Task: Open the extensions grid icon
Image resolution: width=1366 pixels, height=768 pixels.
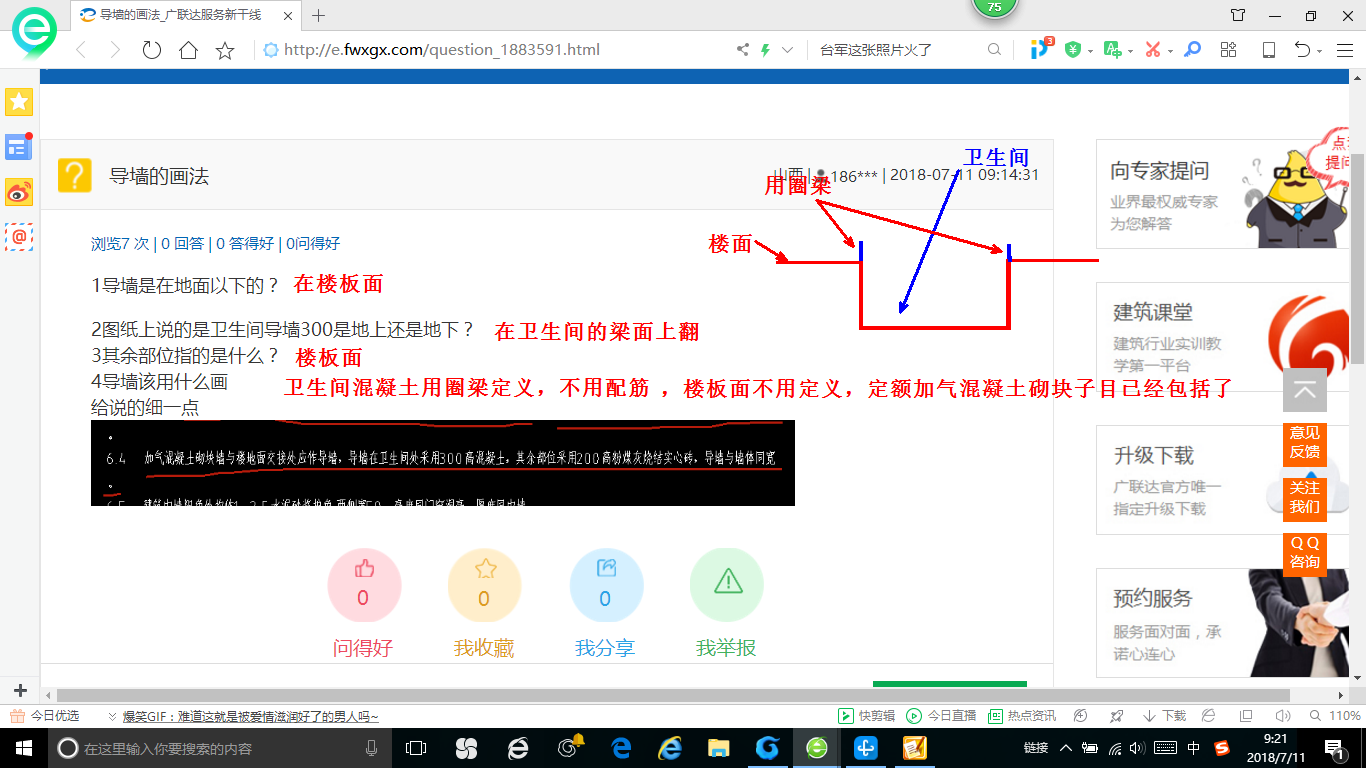Action: (1229, 50)
